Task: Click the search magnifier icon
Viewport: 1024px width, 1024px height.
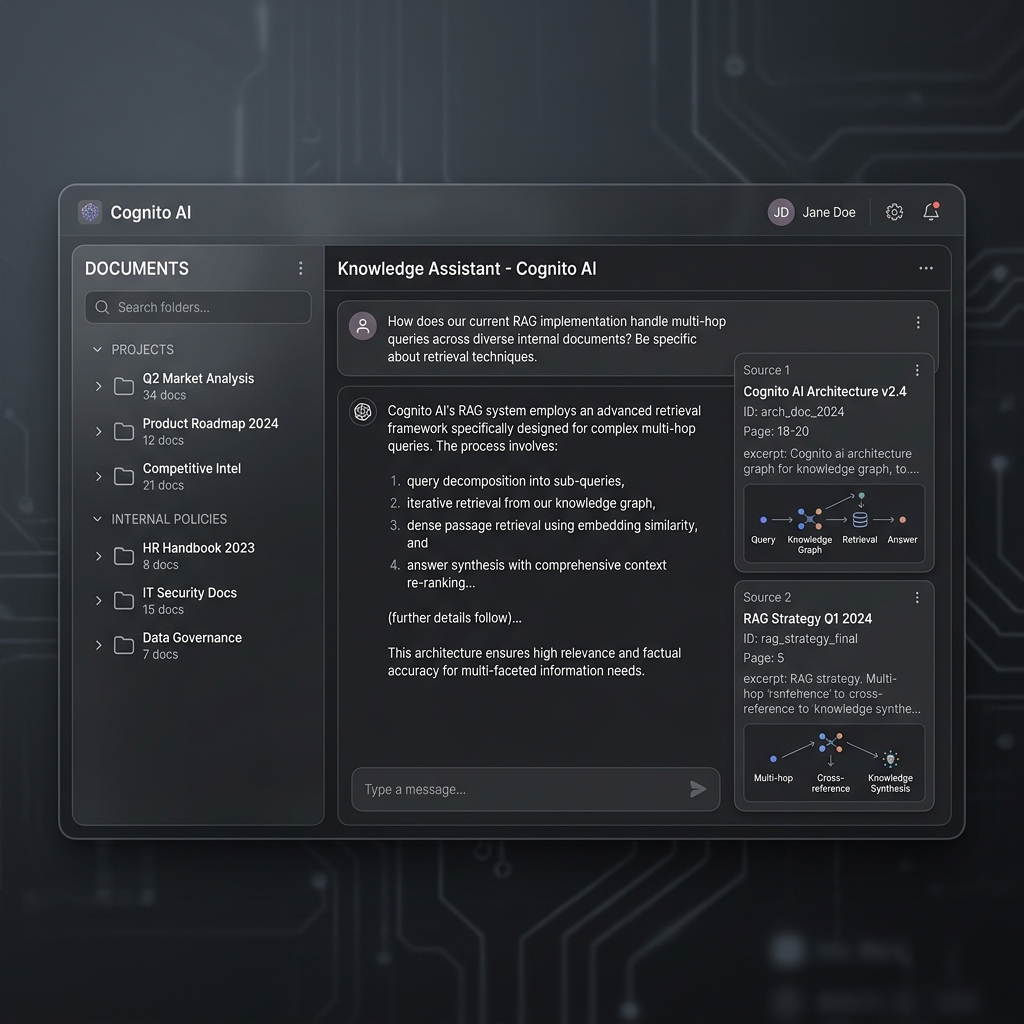Action: (102, 307)
